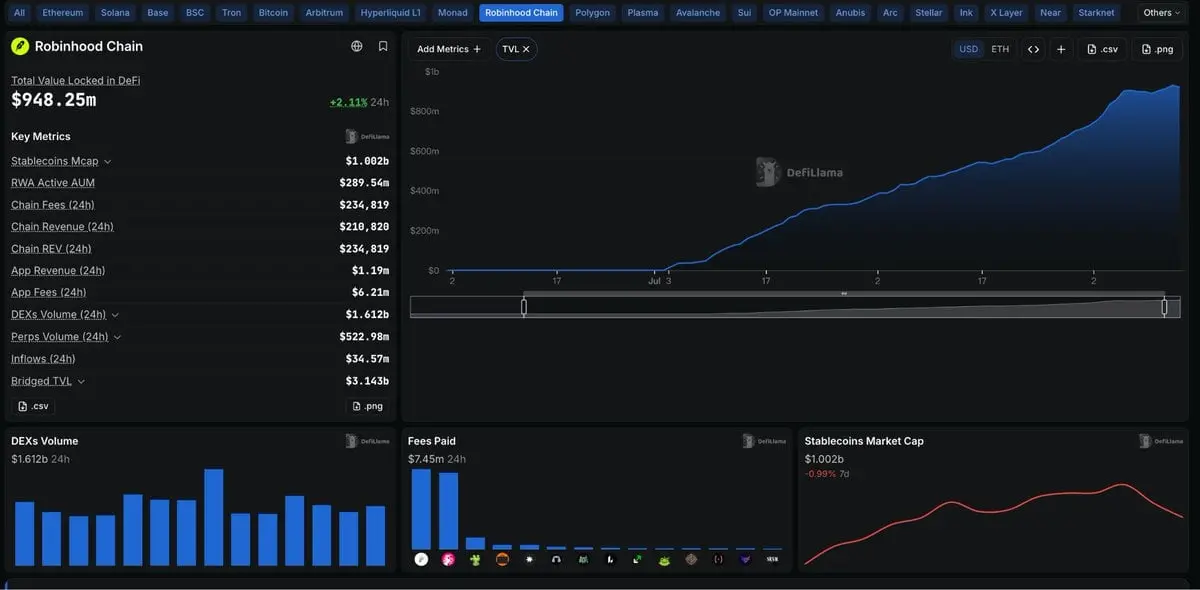Screen dimensions: 1200x590
Task: Click the $948.25m TVL value
Action: click(x=54, y=100)
